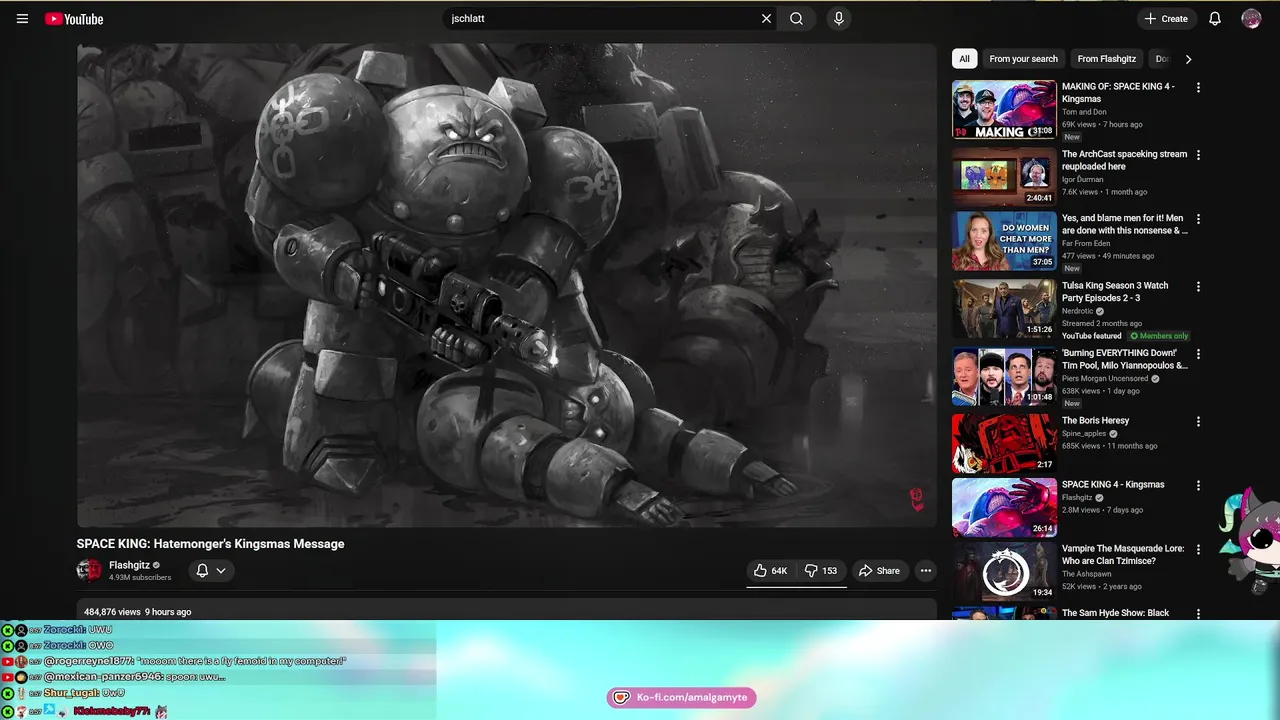Open the notifications bell in header
Viewport: 1280px width, 720px height.
tap(1215, 18)
